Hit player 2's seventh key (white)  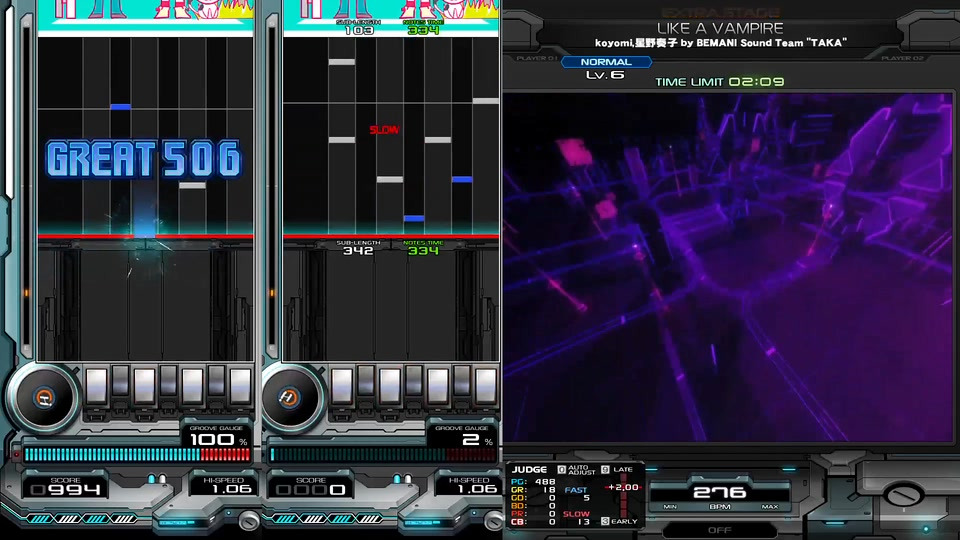(486, 386)
